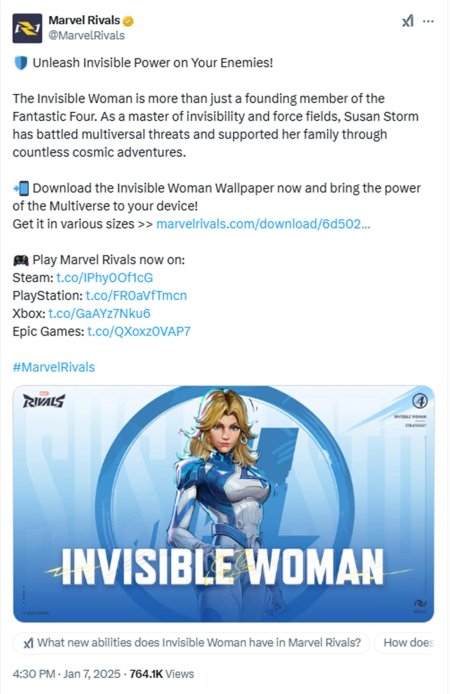The image size is (450, 694).
Task: Click the Rivals logo on the wallpaper
Action: pos(43,400)
